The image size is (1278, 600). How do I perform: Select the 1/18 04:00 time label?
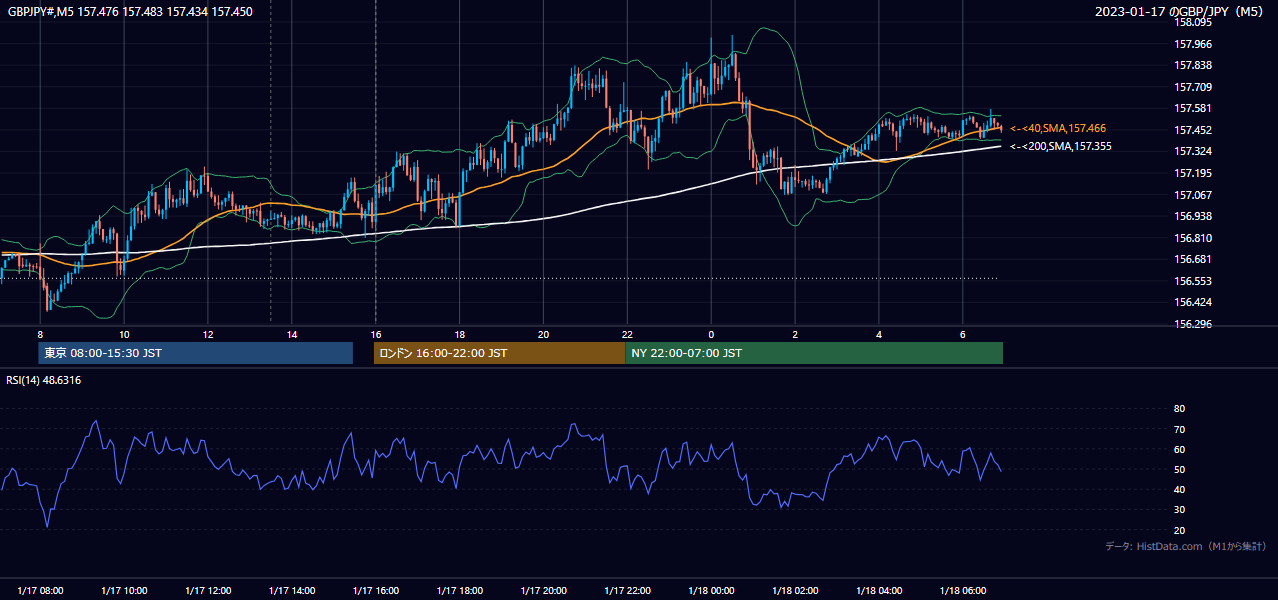pyautogui.click(x=879, y=590)
